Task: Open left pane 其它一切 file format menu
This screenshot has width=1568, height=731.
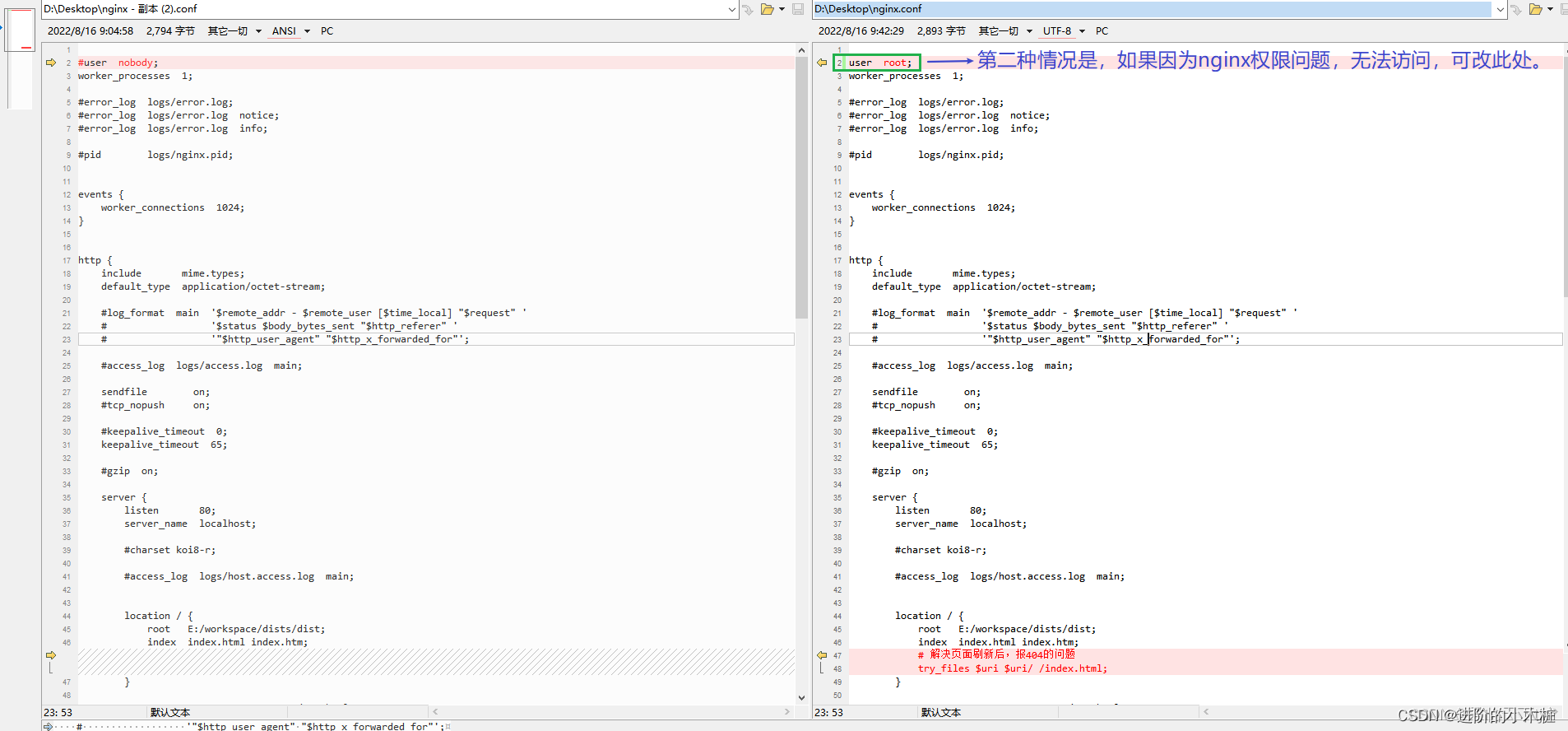Action: tap(234, 31)
